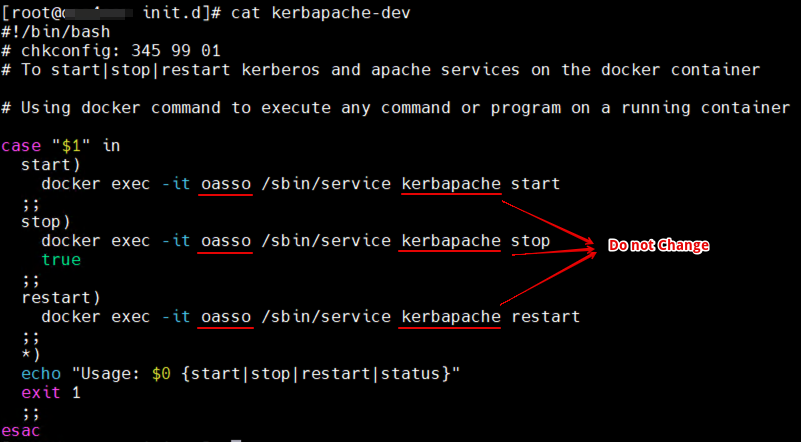Viewport: 801px width, 442px height.
Task: Click underlined "oasso" in the stop command
Action: click(x=225, y=241)
